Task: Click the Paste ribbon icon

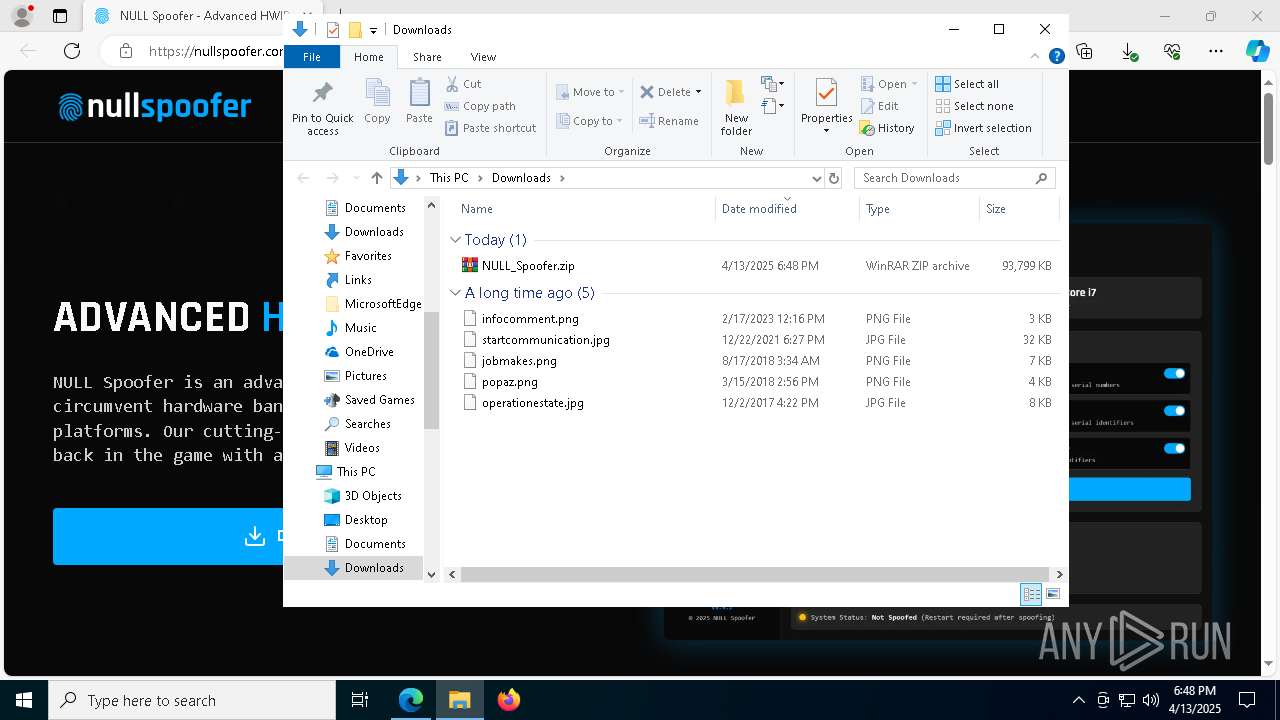Action: pyautogui.click(x=419, y=102)
